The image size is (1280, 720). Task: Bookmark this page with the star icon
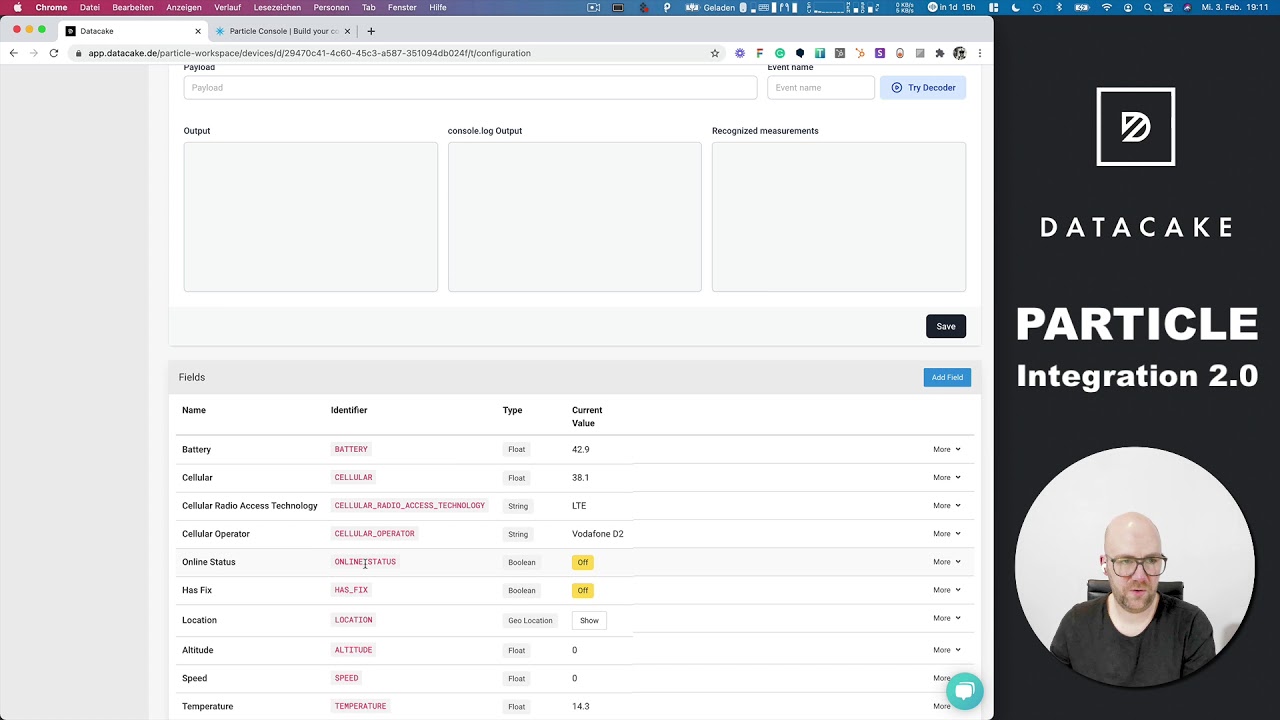[715, 53]
